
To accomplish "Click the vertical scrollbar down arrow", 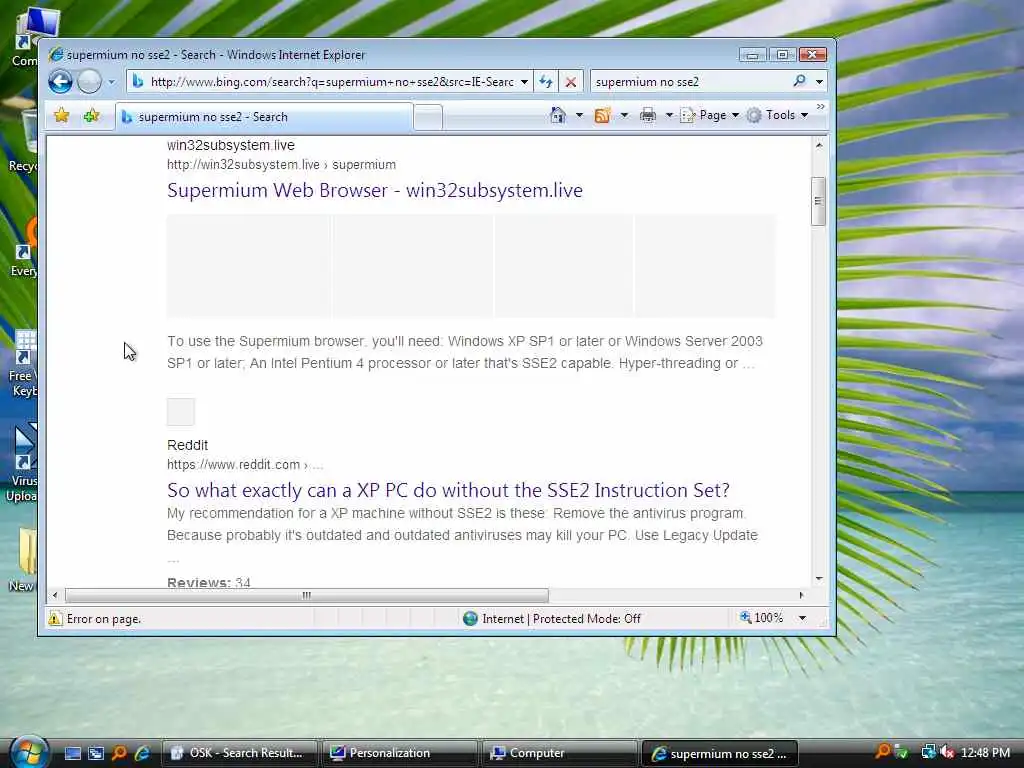I will click(819, 579).
